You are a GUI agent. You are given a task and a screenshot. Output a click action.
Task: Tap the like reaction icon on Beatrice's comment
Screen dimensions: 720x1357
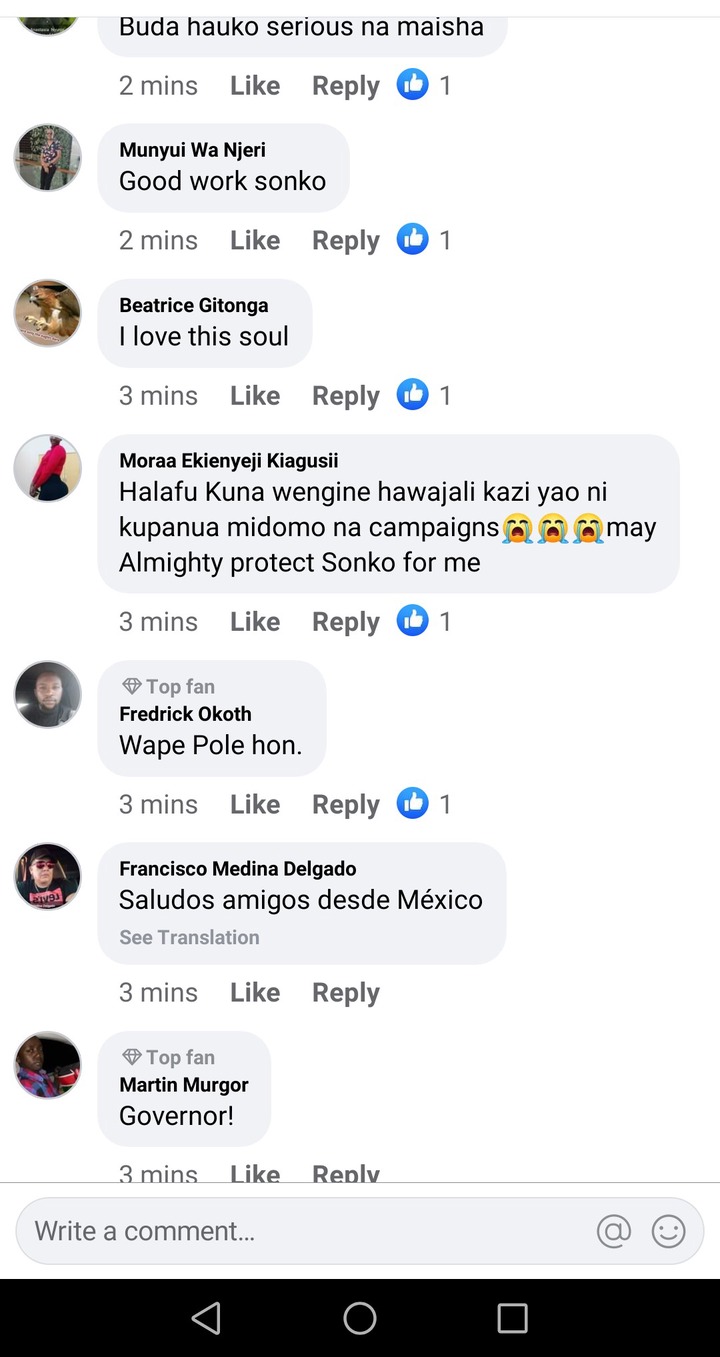tap(412, 395)
